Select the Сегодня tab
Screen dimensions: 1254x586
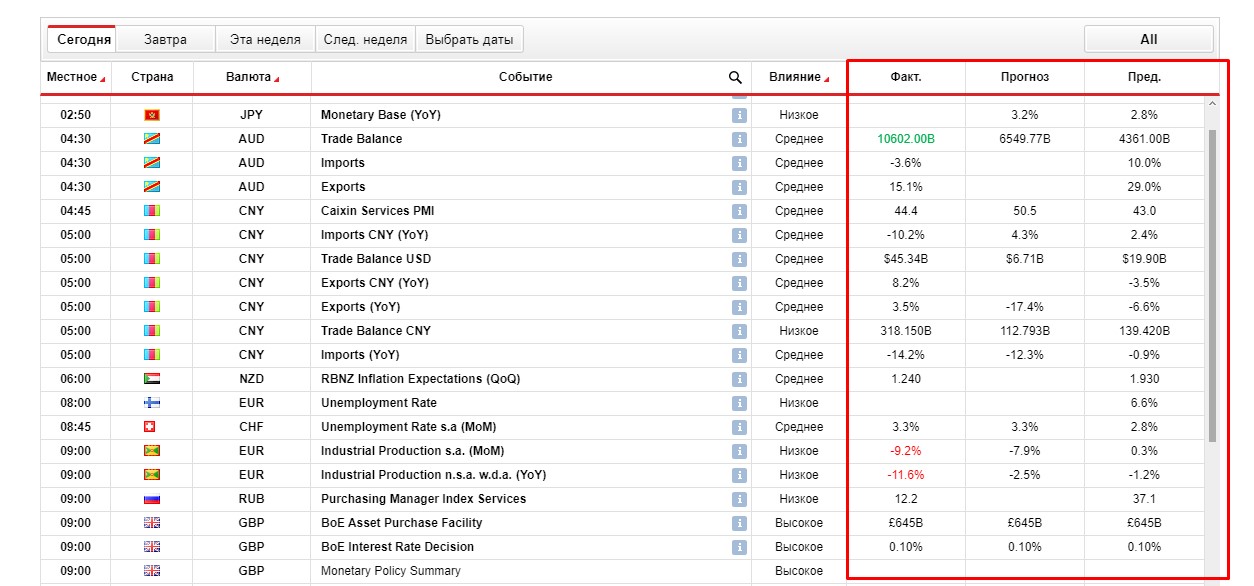tap(83, 40)
